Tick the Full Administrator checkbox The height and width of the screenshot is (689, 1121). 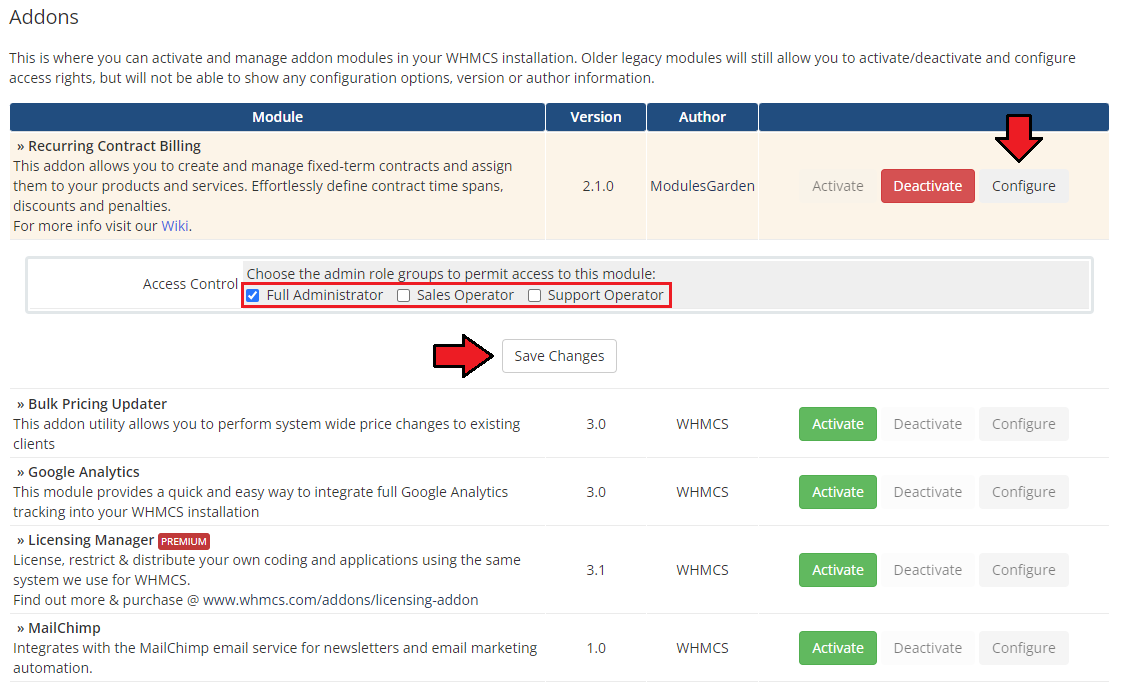[252, 296]
